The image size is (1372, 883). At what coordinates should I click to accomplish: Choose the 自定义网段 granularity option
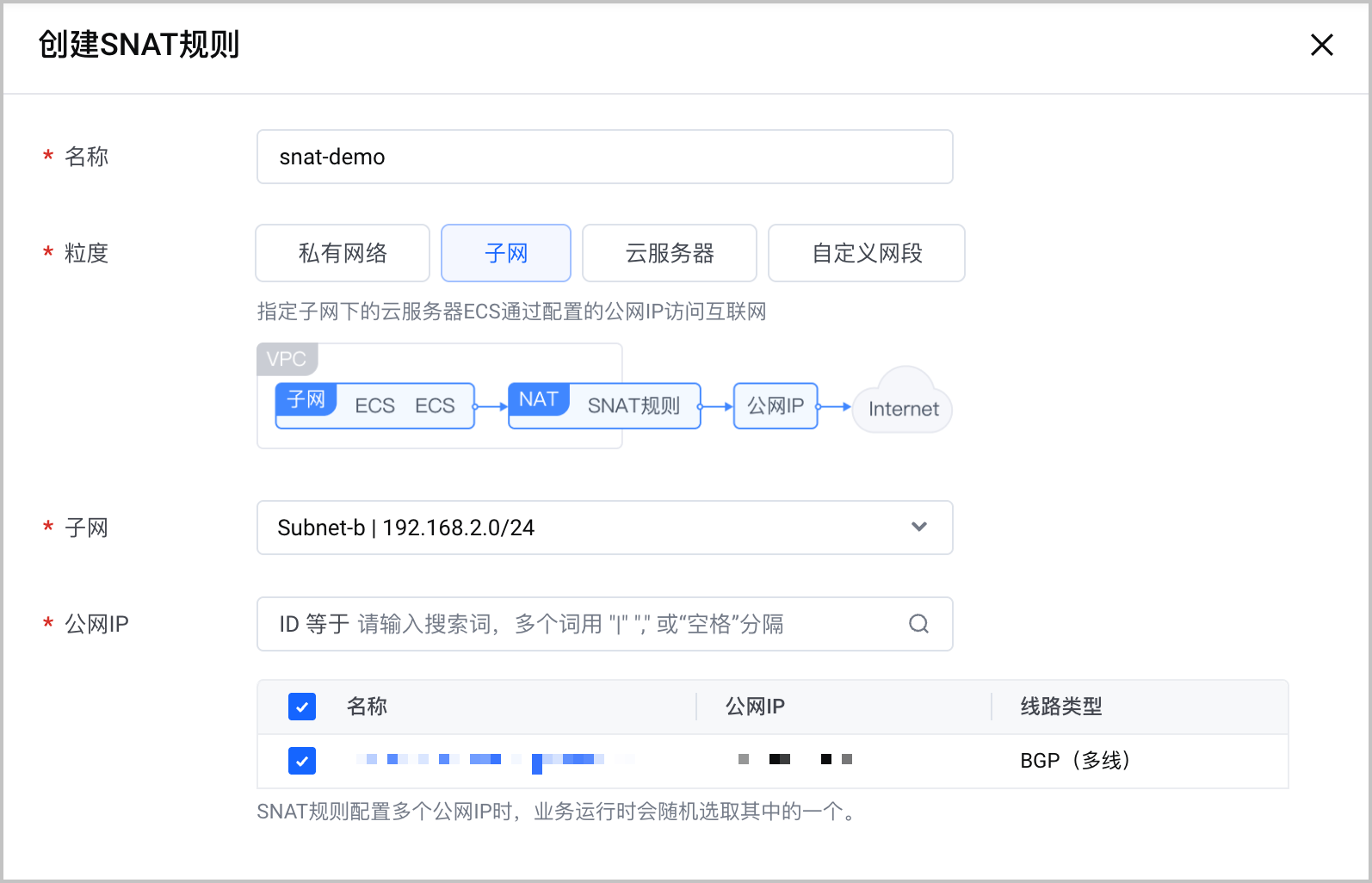tap(867, 253)
